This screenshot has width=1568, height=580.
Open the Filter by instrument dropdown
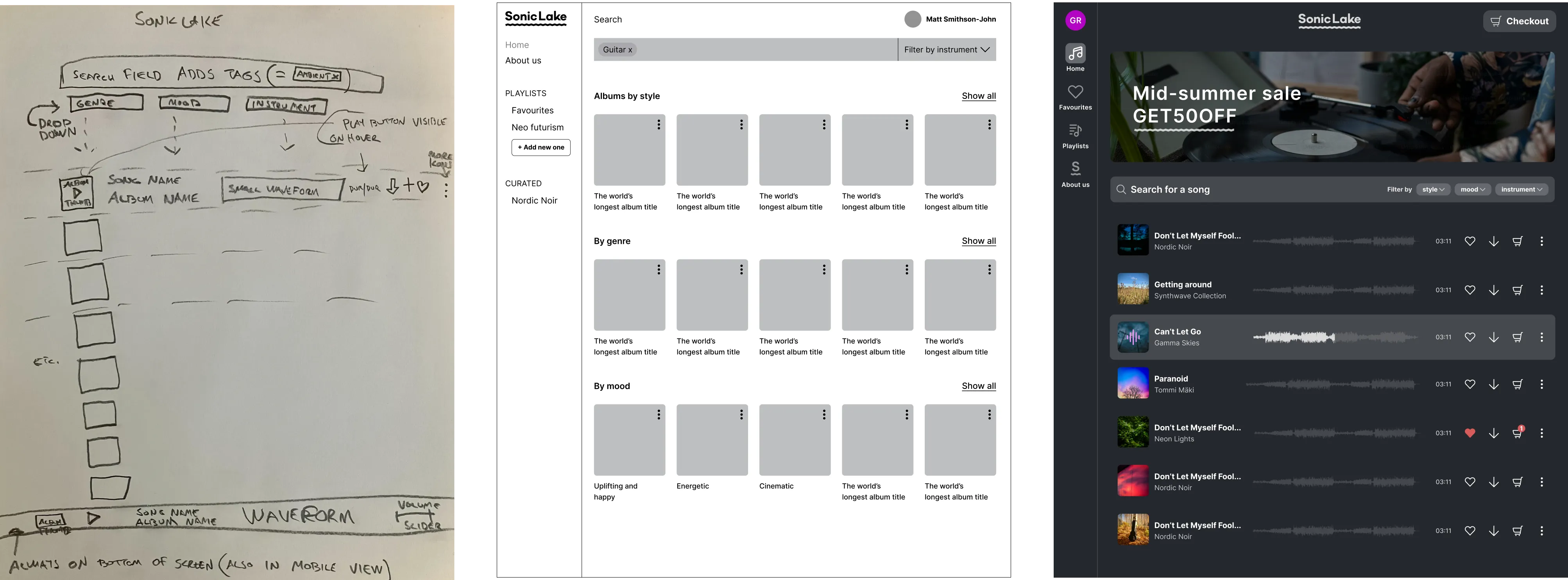[947, 50]
